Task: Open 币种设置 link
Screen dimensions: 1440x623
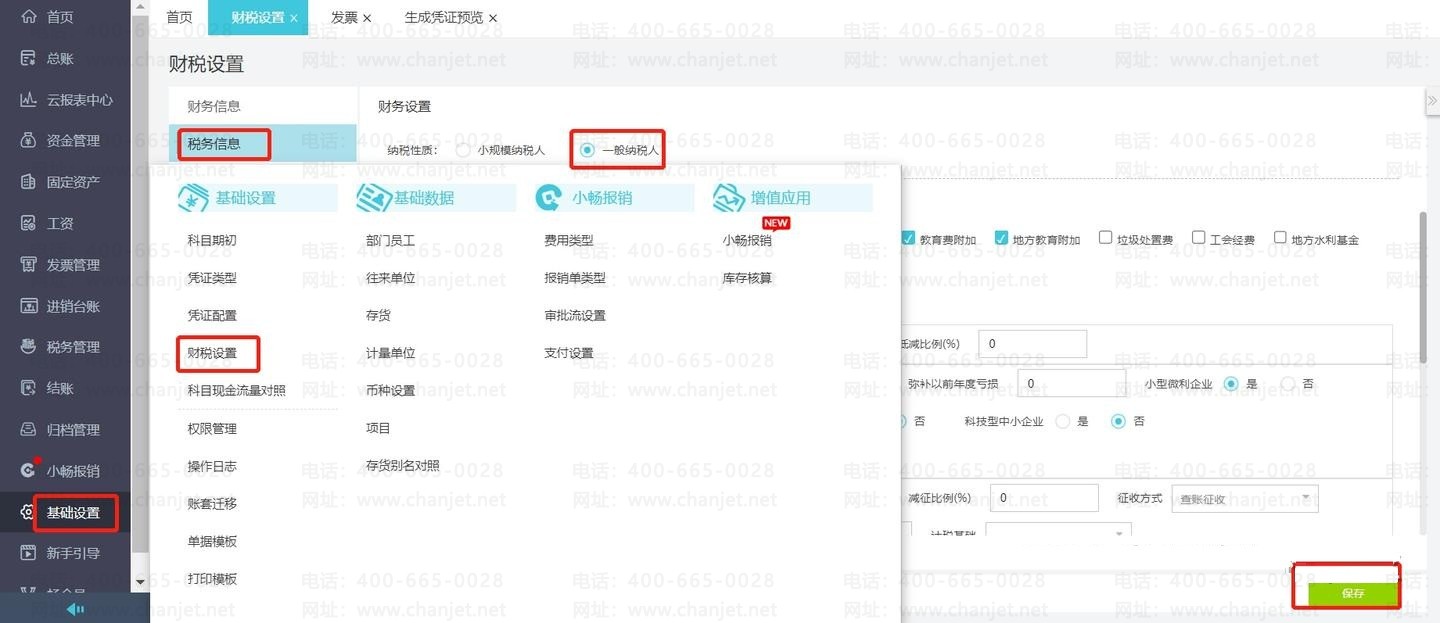Action: click(x=390, y=390)
